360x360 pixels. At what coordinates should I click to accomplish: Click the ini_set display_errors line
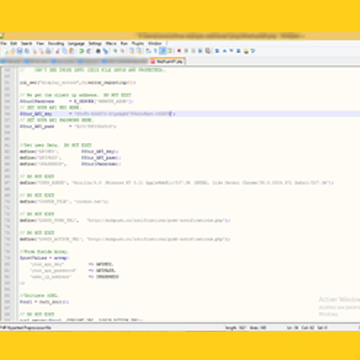coord(77,82)
